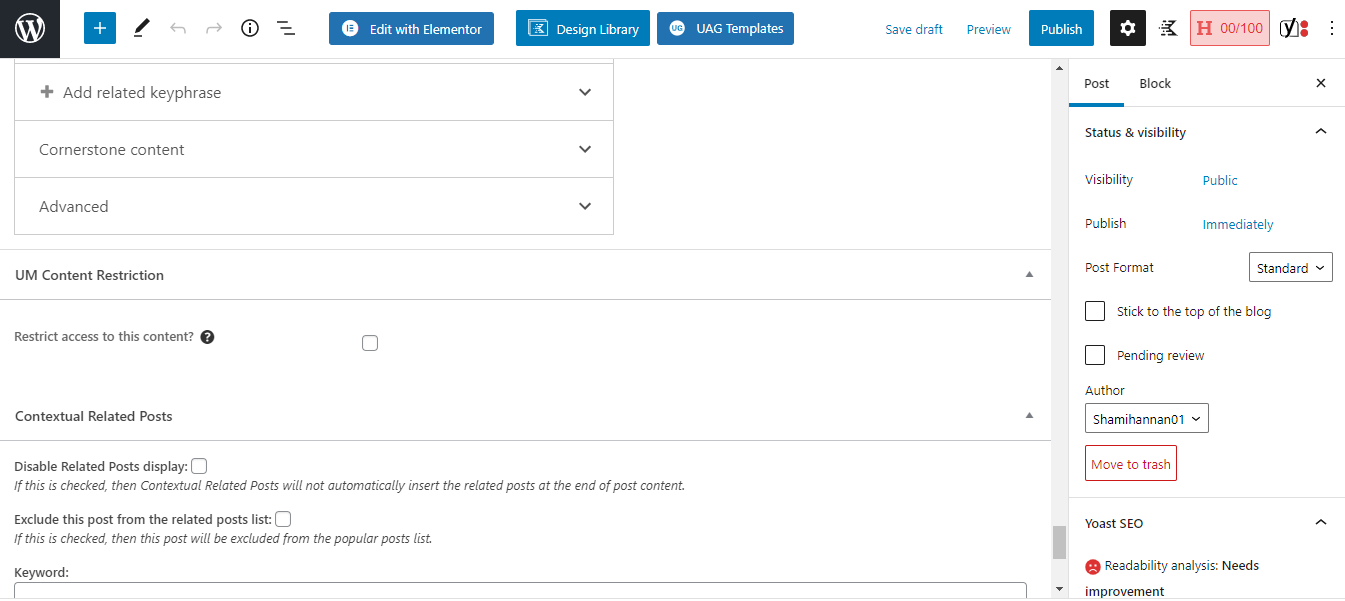
Task: Enable Disable Related Posts display checkbox
Action: [200, 466]
